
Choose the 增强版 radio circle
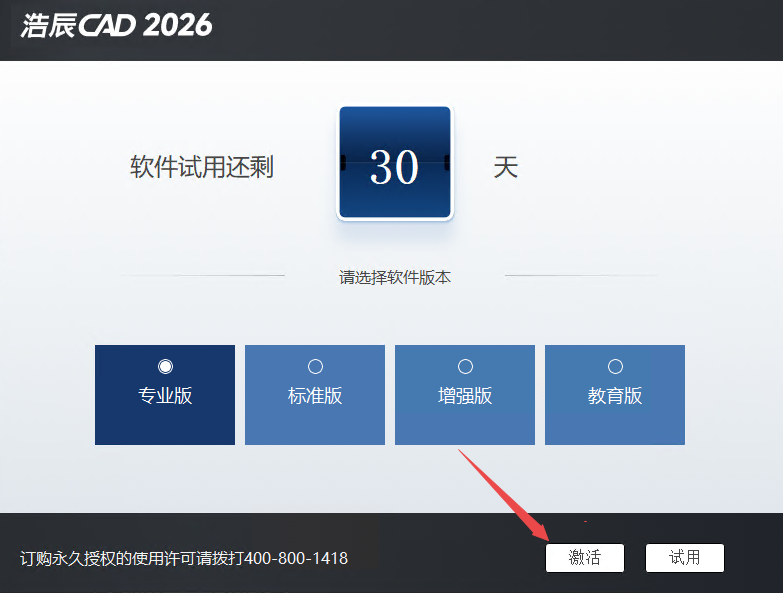tap(465, 367)
